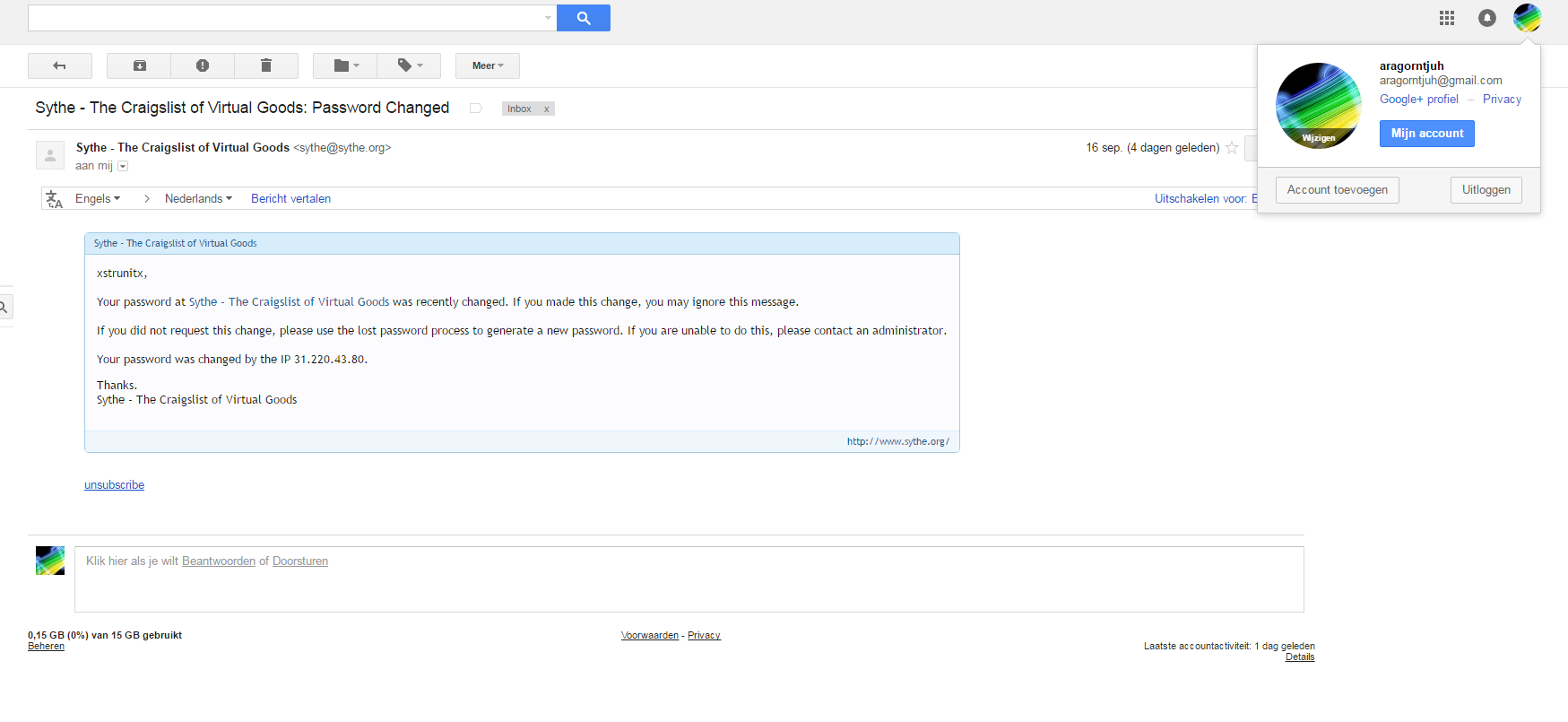Open http://www.sythe.org/ footer link
This screenshot has width=1568, height=722.
(897, 441)
